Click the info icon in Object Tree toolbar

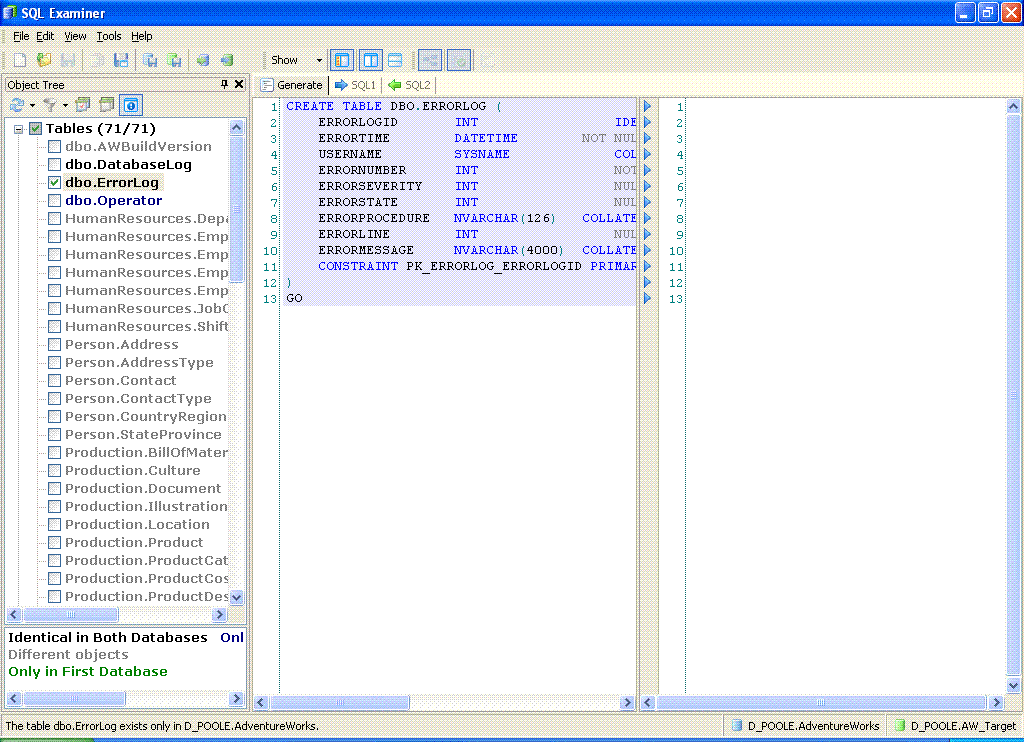[x=130, y=105]
